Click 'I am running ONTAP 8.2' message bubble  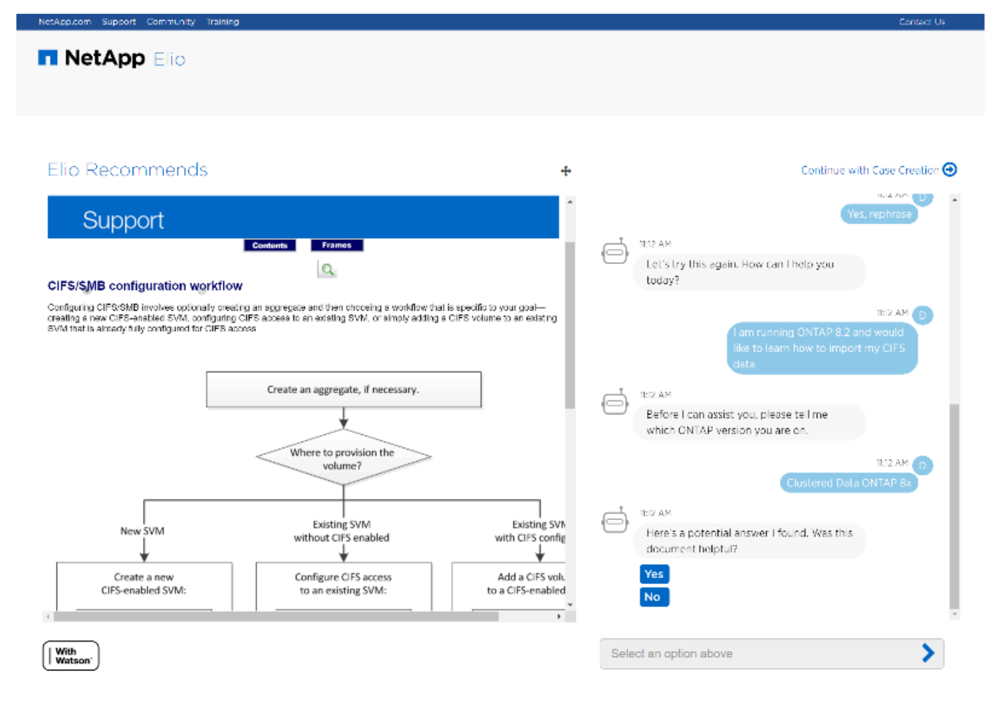click(823, 348)
